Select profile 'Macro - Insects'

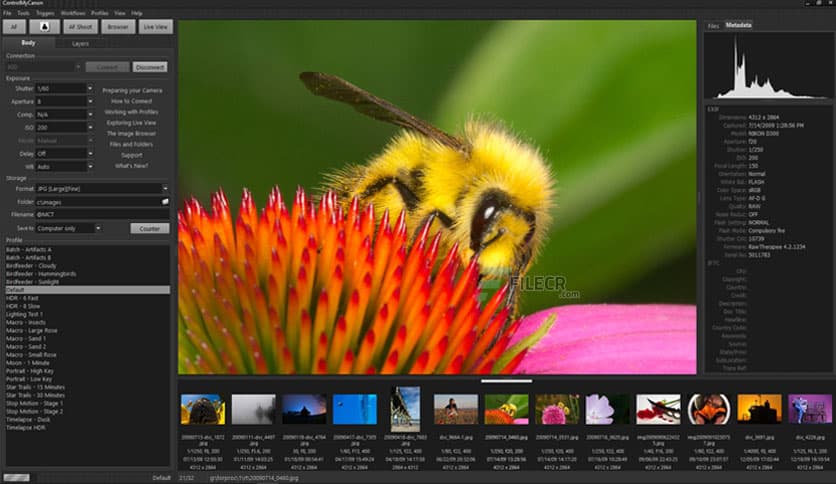pyautogui.click(x=26, y=322)
